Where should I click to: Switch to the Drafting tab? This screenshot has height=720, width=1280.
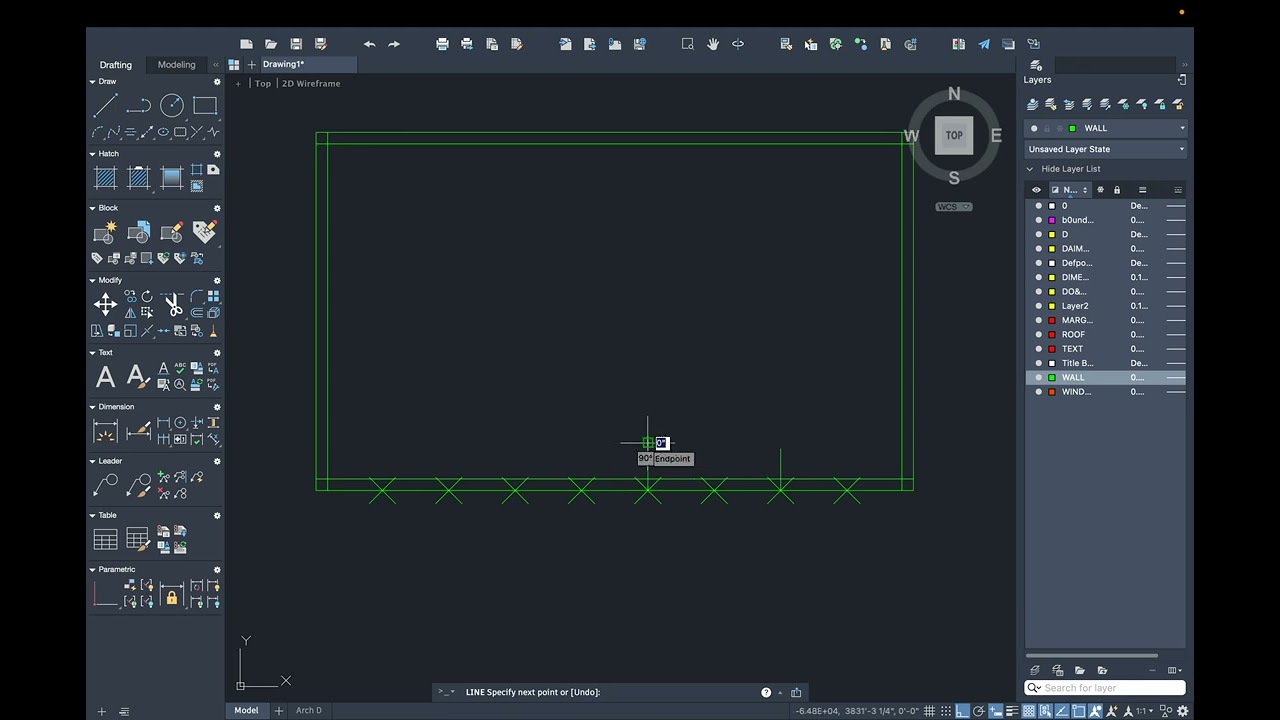pos(116,65)
